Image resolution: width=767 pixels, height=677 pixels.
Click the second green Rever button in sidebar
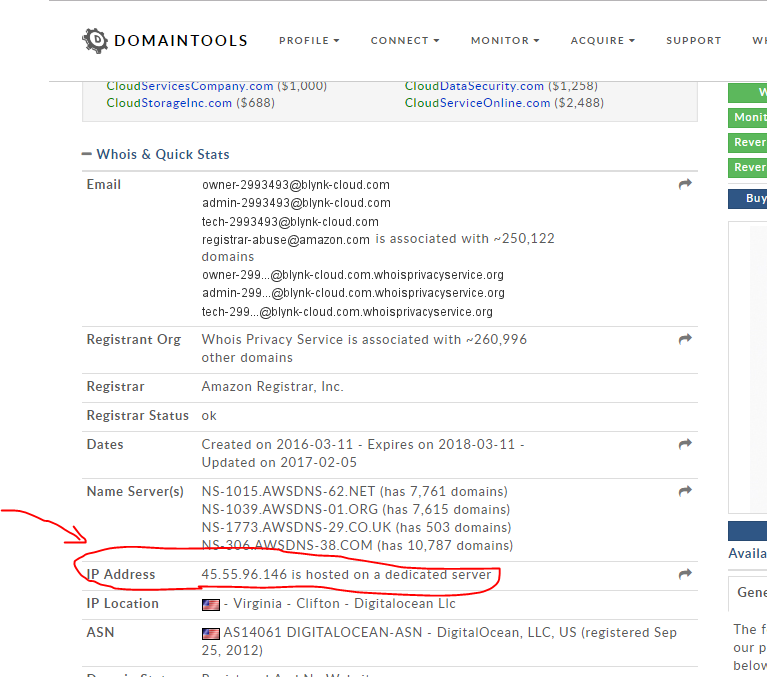[x=747, y=167]
